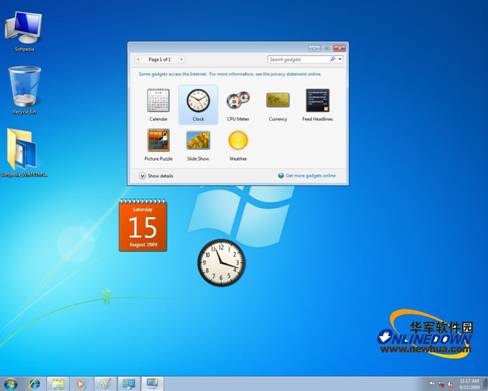This screenshot has height=391, width=488.
Task: Click the system clock in the taskbar
Action: click(x=469, y=384)
